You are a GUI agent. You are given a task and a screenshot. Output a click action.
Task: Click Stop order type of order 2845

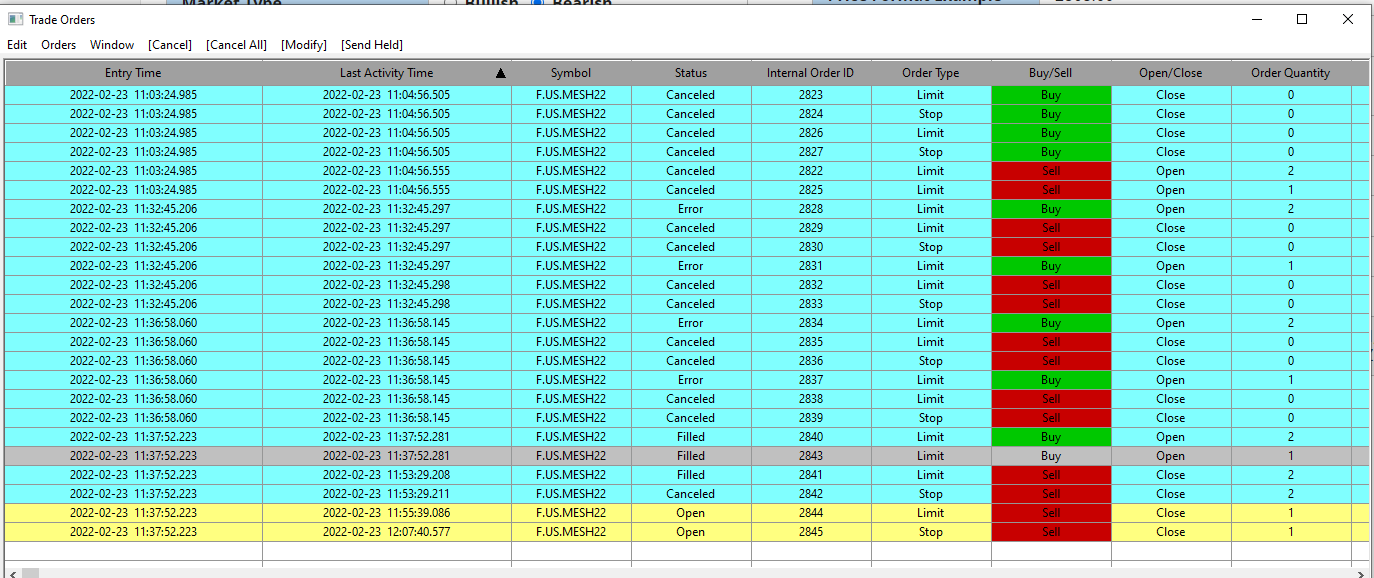(931, 532)
